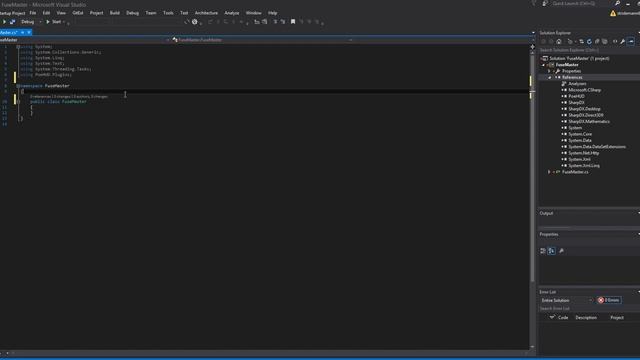Open the Build menu

pos(115,13)
